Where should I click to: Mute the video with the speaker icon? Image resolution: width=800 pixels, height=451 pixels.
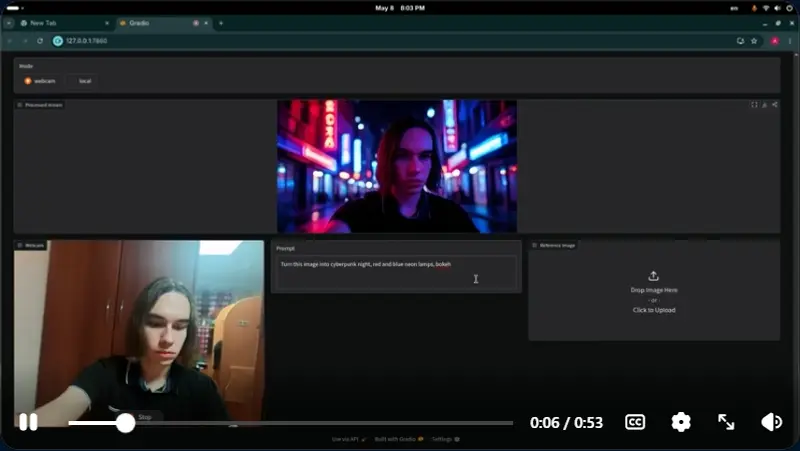[x=771, y=422]
